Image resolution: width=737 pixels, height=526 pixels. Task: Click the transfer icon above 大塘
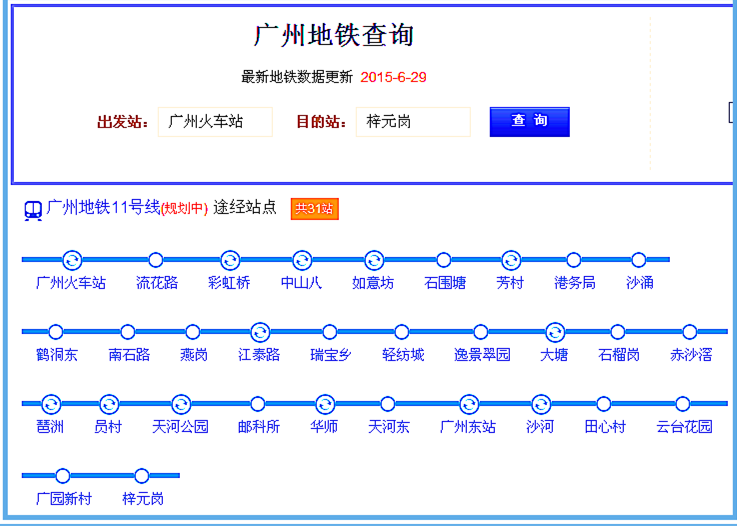pyautogui.click(x=555, y=332)
